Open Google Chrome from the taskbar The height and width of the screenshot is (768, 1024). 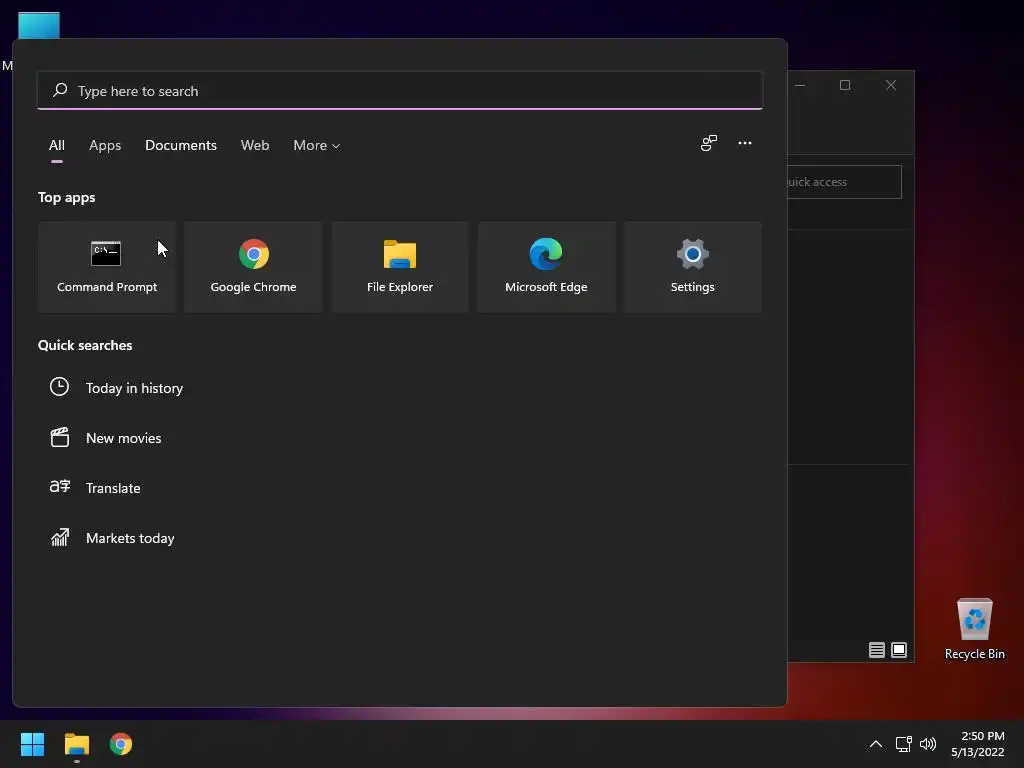tap(121, 744)
